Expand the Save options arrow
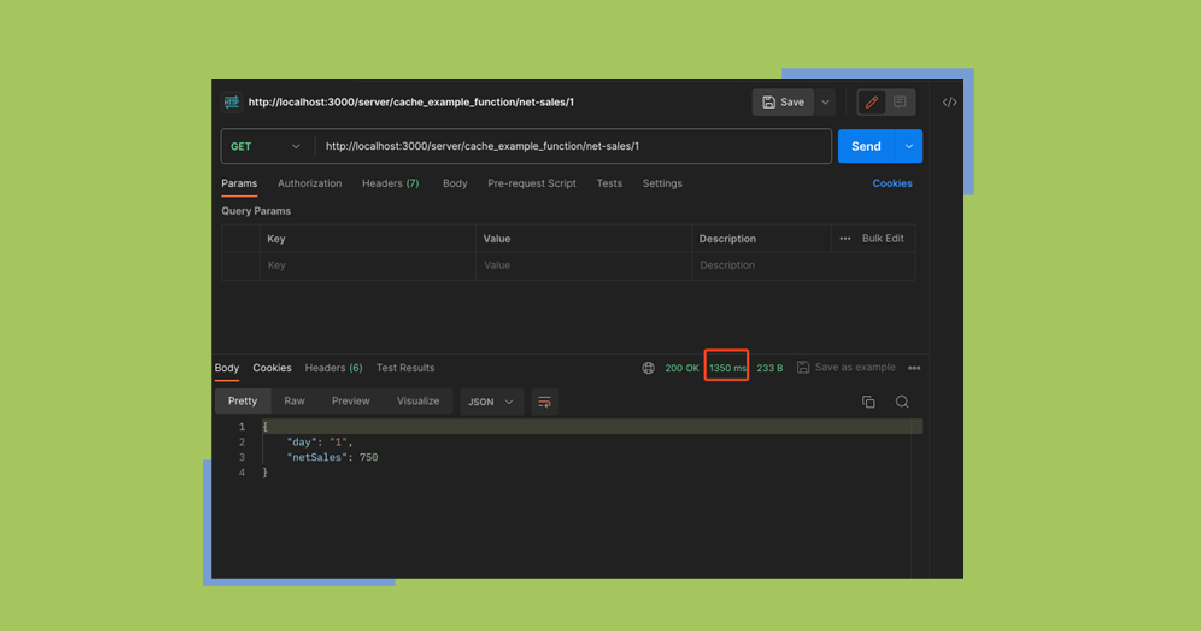This screenshot has height=631, width=1201. tap(825, 102)
